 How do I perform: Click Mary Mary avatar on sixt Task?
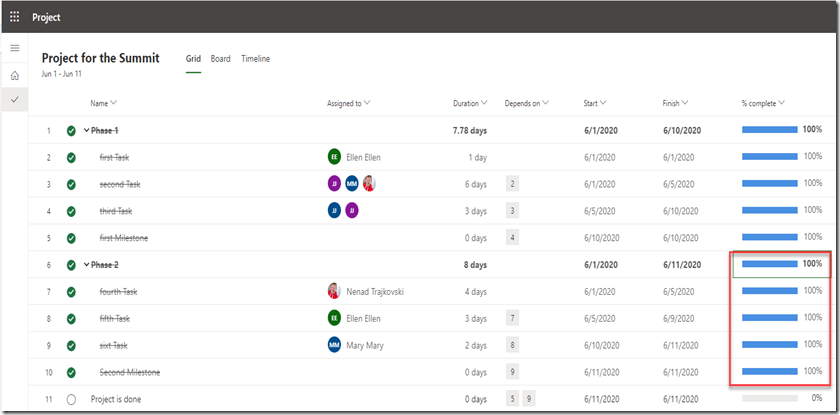pos(334,345)
